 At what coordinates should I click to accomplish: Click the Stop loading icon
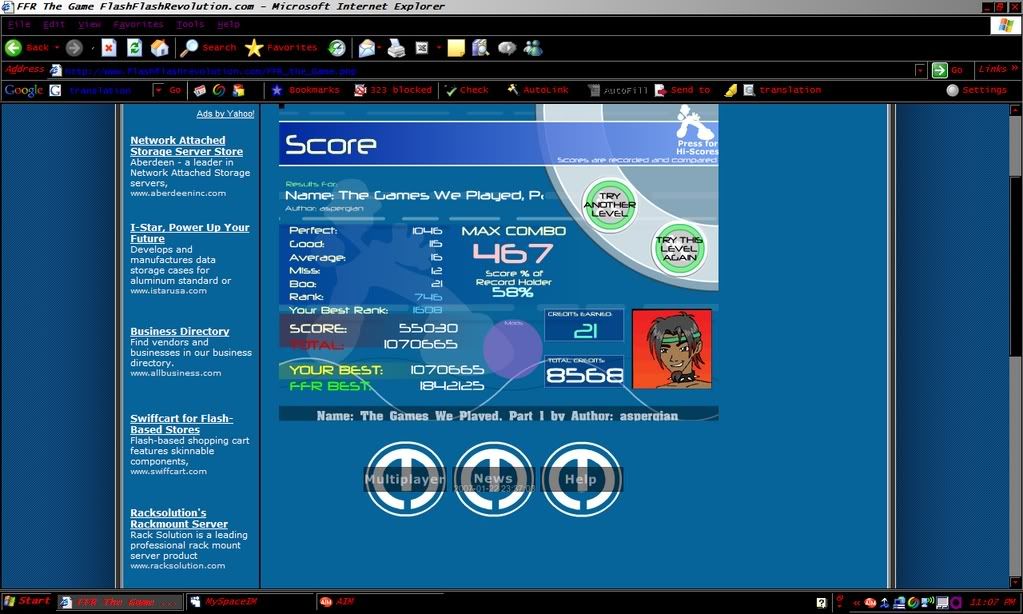[109, 47]
